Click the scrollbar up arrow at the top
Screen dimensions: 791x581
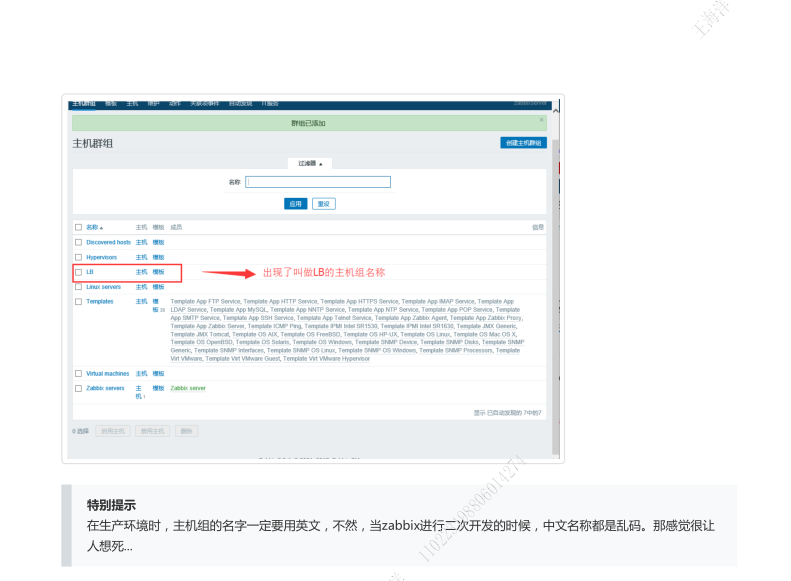[556, 109]
